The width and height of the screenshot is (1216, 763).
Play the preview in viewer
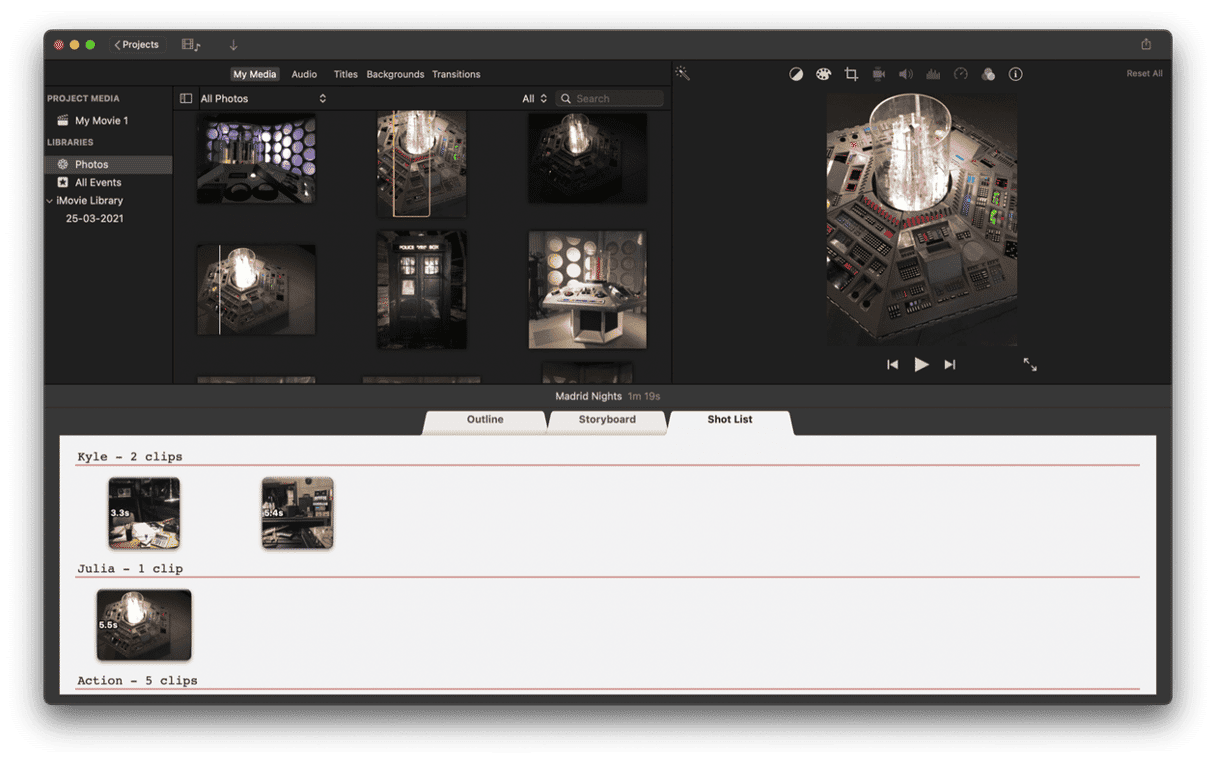(x=921, y=365)
